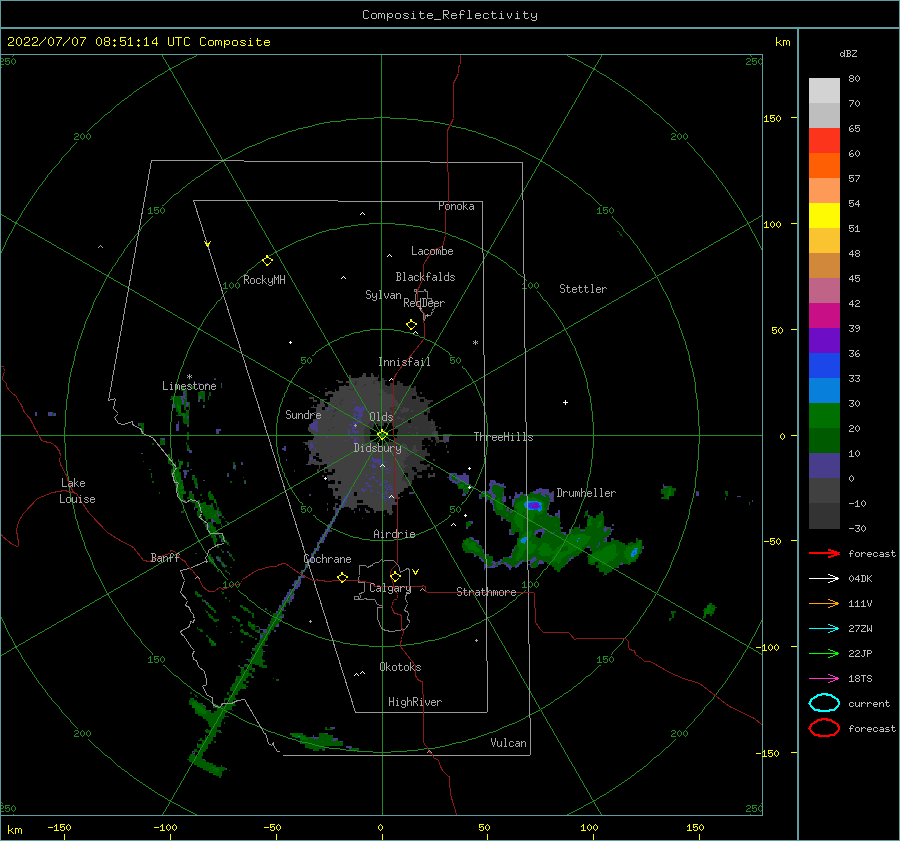
Task: Select the red 65 dBZ color swatch
Action: click(824, 140)
